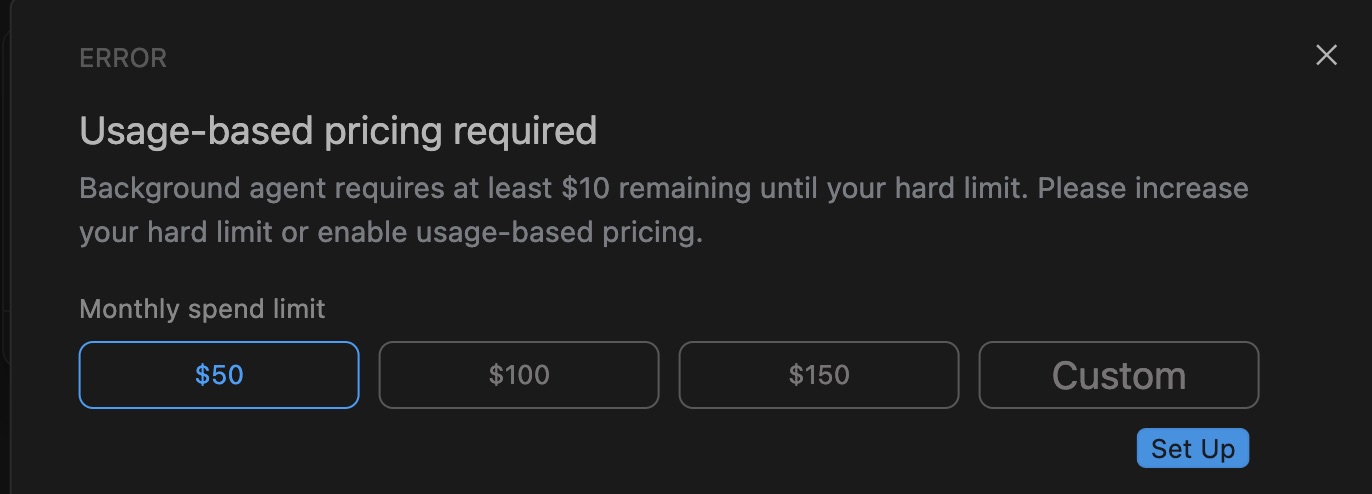The image size is (1372, 494).
Task: Keep the highlighted fifty dollar limit selected
Action: pos(219,375)
